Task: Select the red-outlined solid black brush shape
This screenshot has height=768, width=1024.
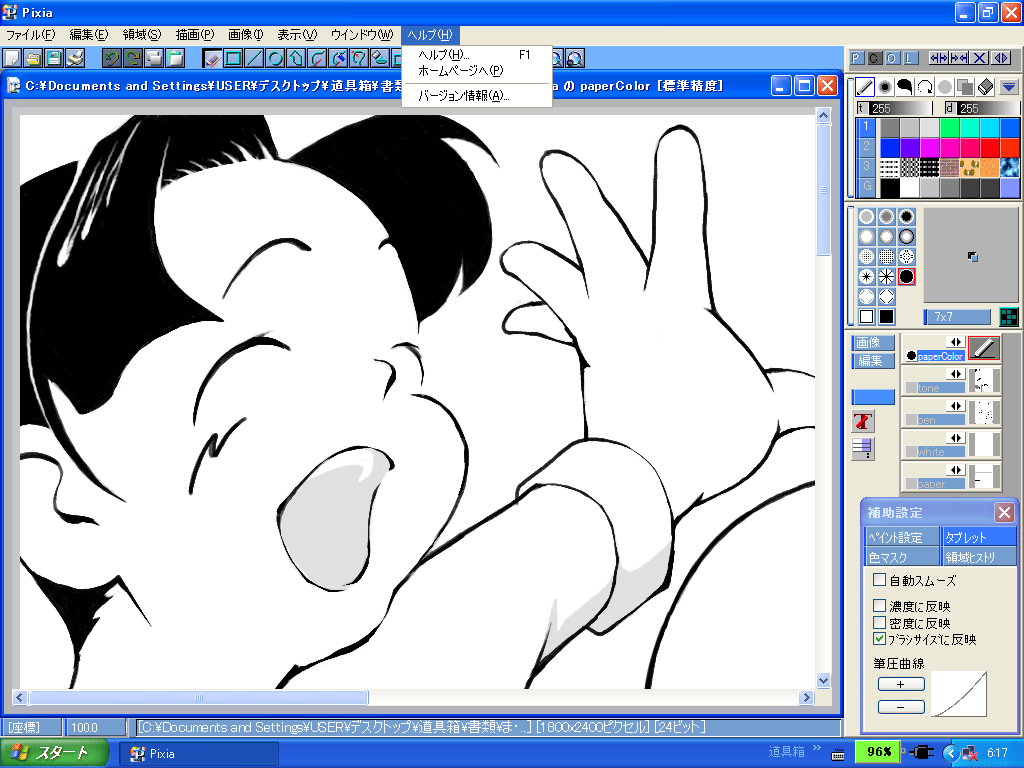Action: pos(906,277)
